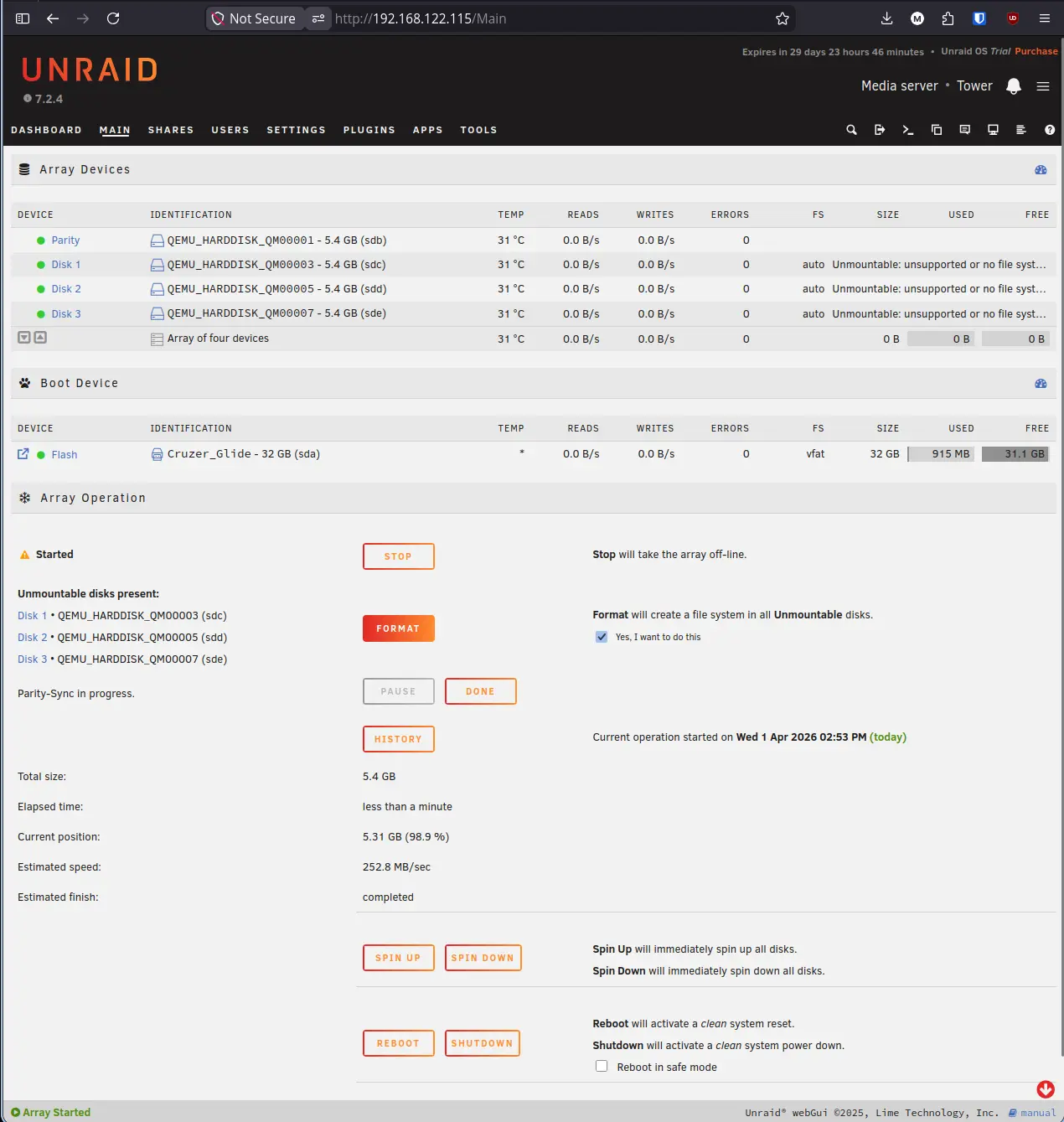Viewport: 1064px width, 1122px height.
Task: Open Disk 1 link in Array Devices table
Action: (66, 265)
